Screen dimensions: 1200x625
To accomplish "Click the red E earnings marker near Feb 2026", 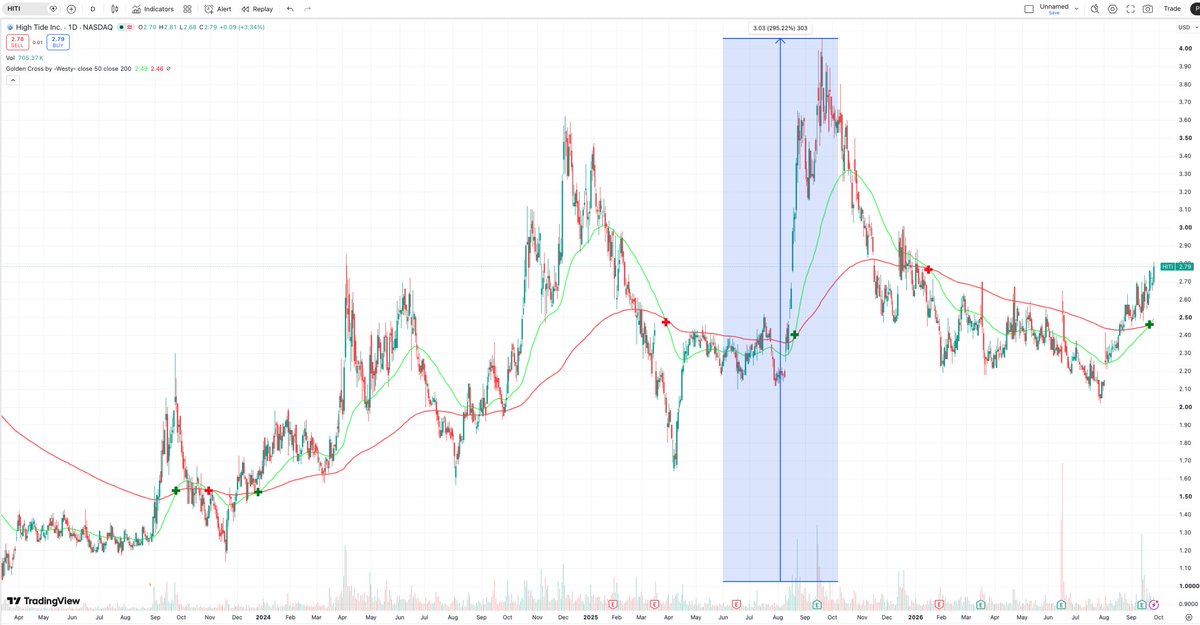I will (x=939, y=605).
